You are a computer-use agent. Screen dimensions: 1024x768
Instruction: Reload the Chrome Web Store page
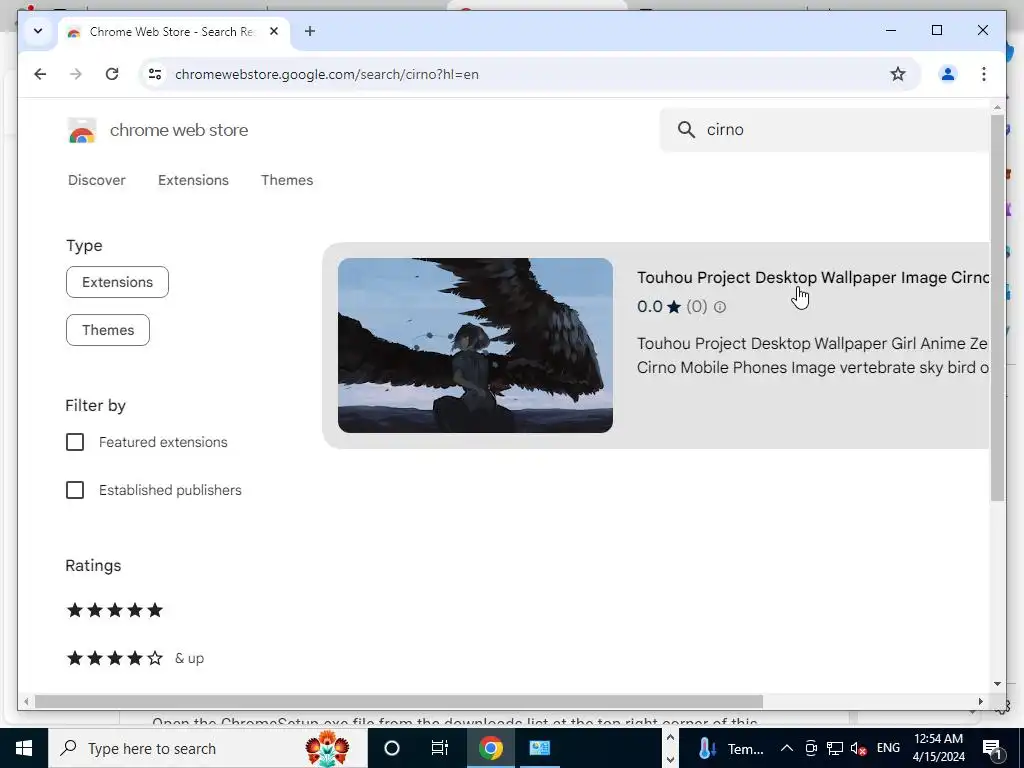112,74
